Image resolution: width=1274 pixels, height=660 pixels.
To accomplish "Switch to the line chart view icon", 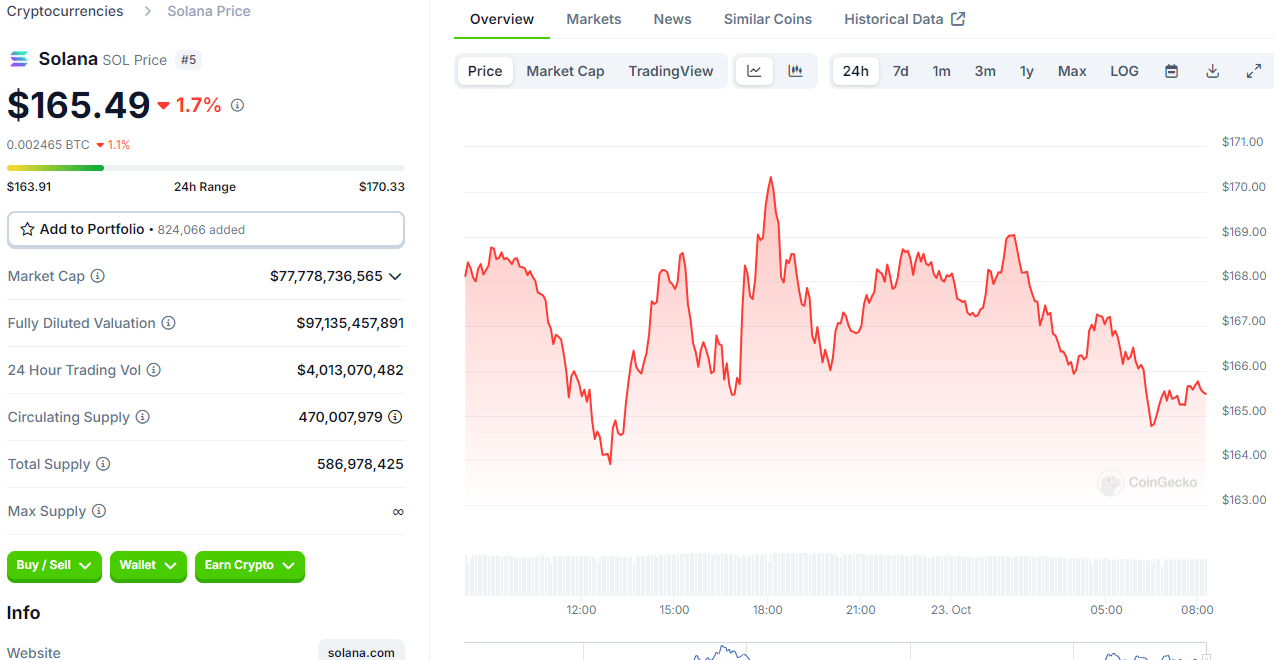I will [x=755, y=71].
